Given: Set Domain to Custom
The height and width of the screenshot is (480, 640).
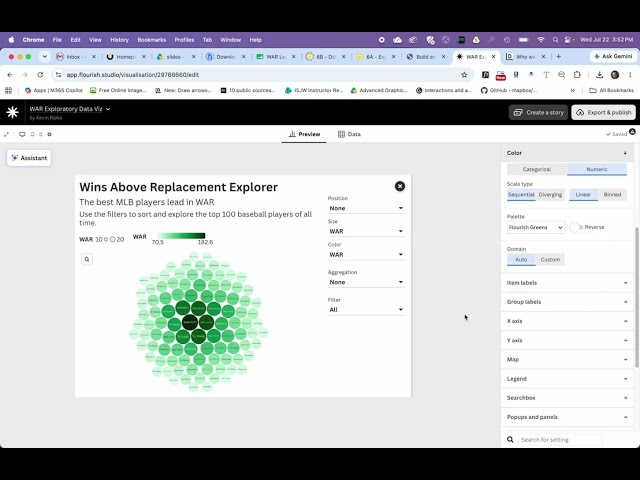Looking at the screenshot, I should tap(550, 260).
